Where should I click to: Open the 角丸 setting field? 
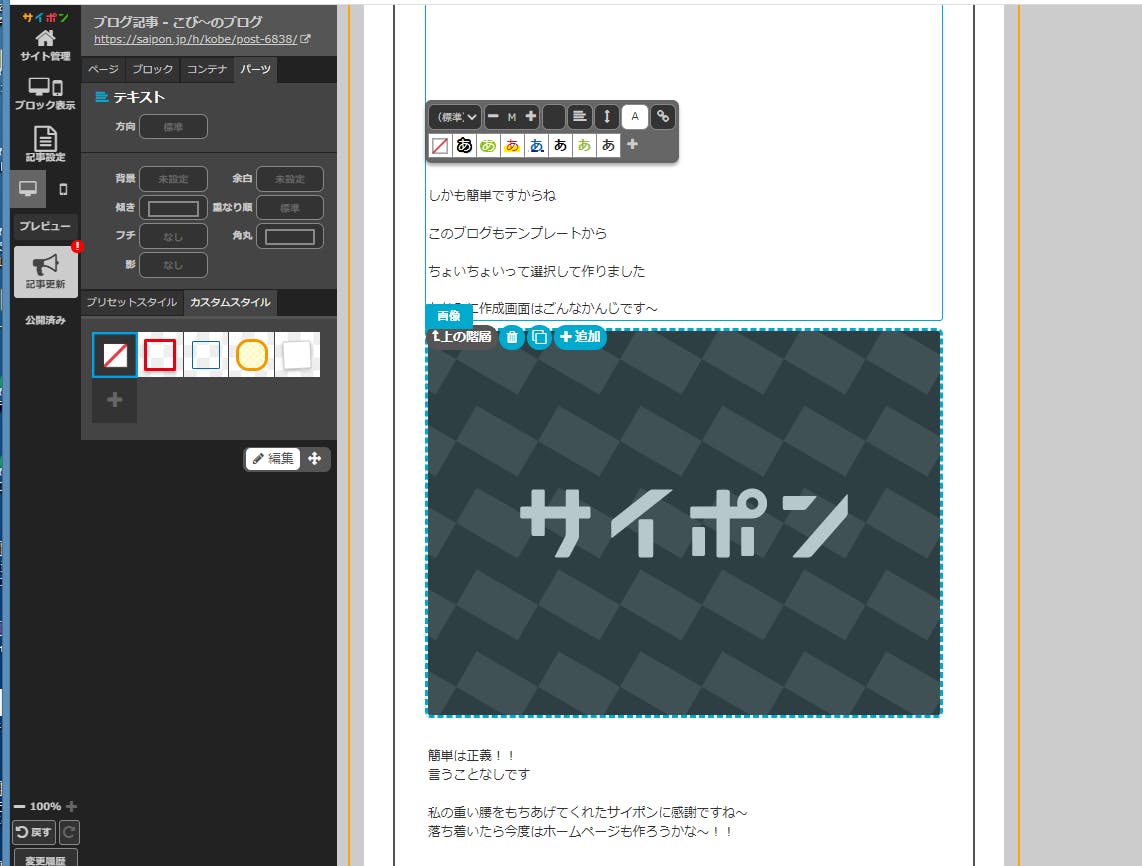tap(290, 237)
